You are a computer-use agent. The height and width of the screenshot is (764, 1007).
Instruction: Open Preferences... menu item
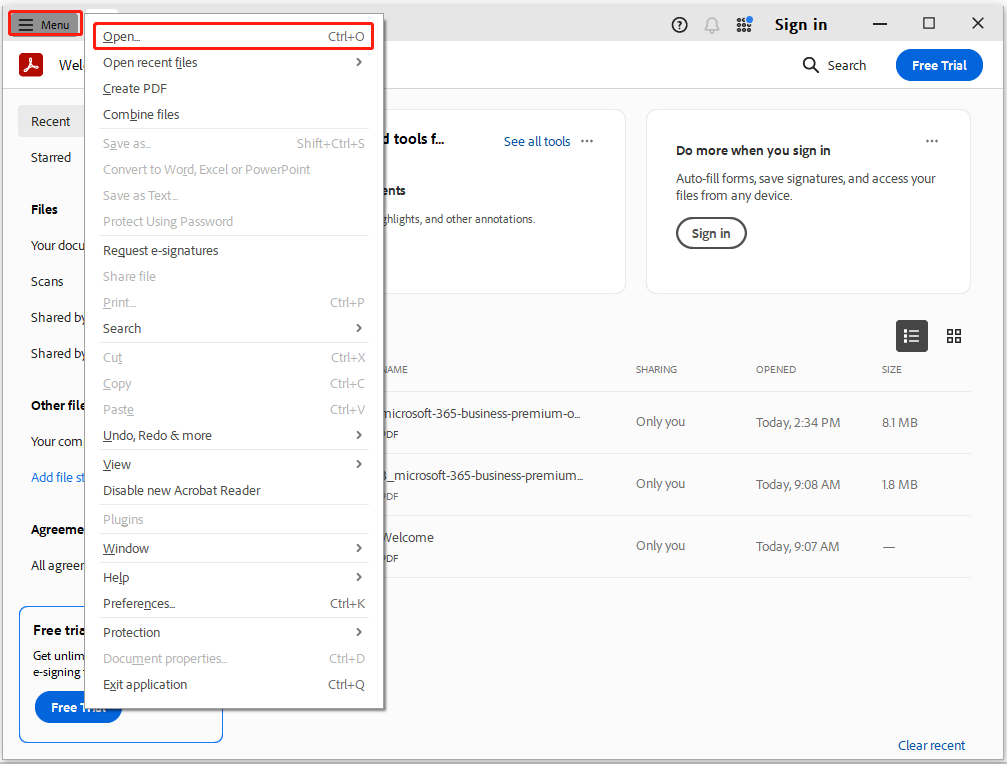pyautogui.click(x=234, y=603)
